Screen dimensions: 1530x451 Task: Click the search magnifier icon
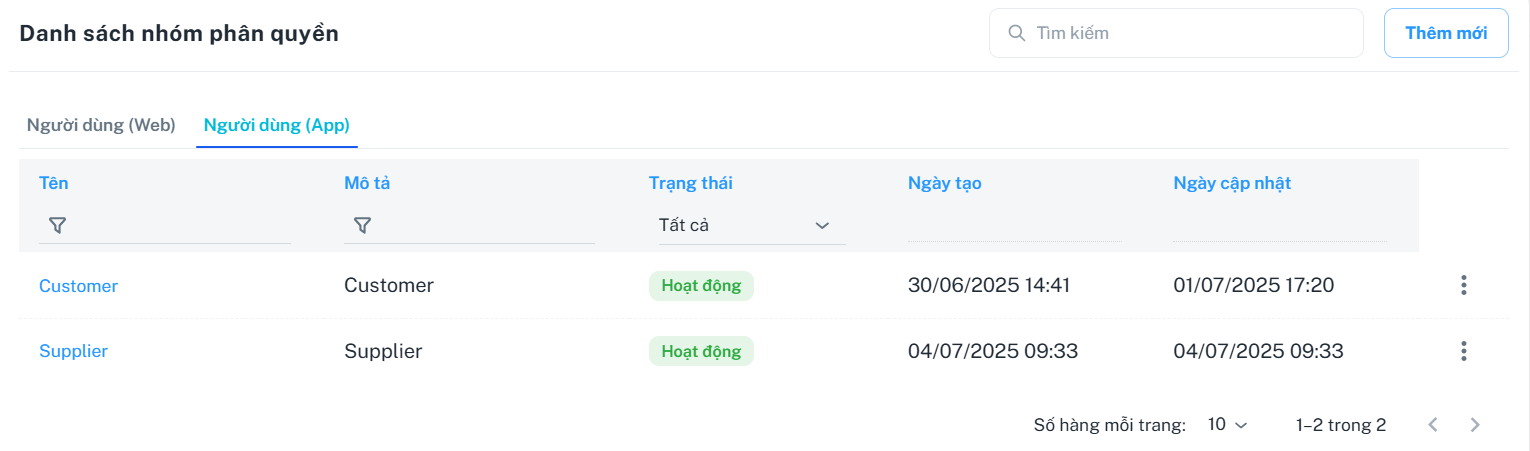tap(1016, 33)
